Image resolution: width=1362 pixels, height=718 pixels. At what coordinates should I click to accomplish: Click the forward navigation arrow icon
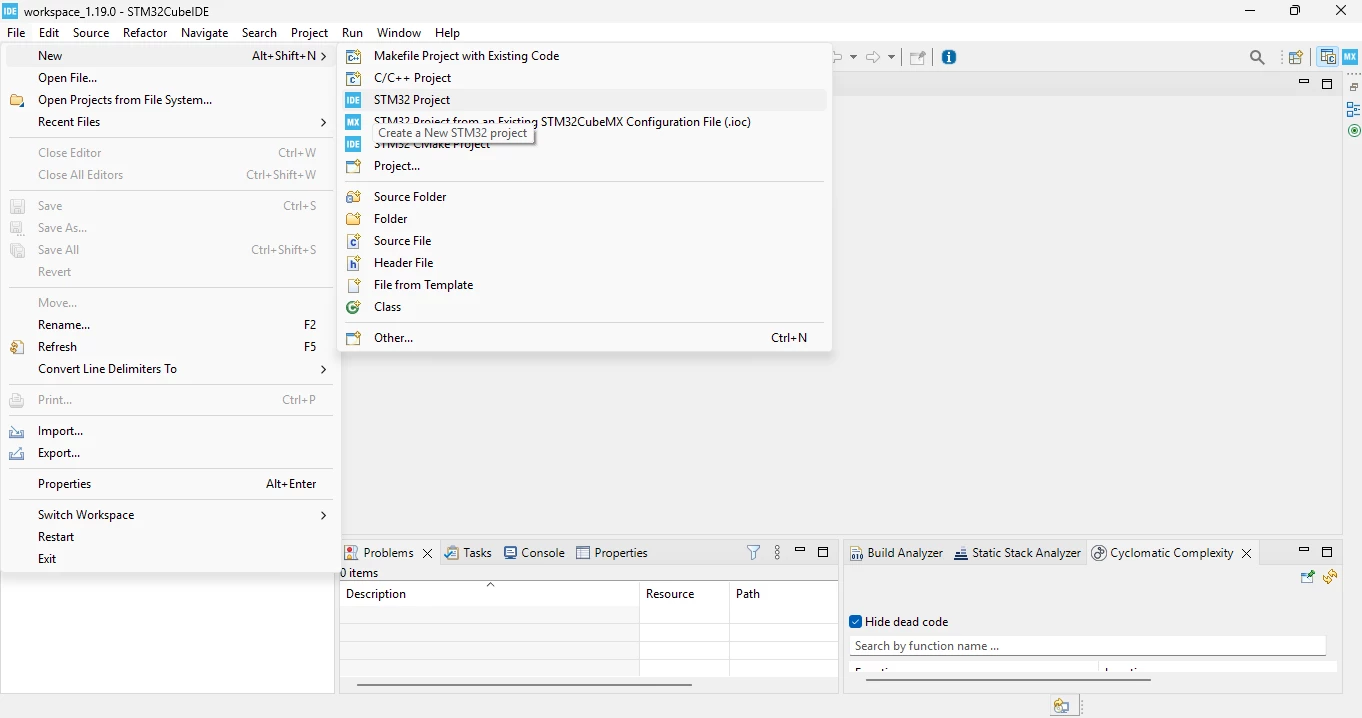pyautogui.click(x=873, y=58)
